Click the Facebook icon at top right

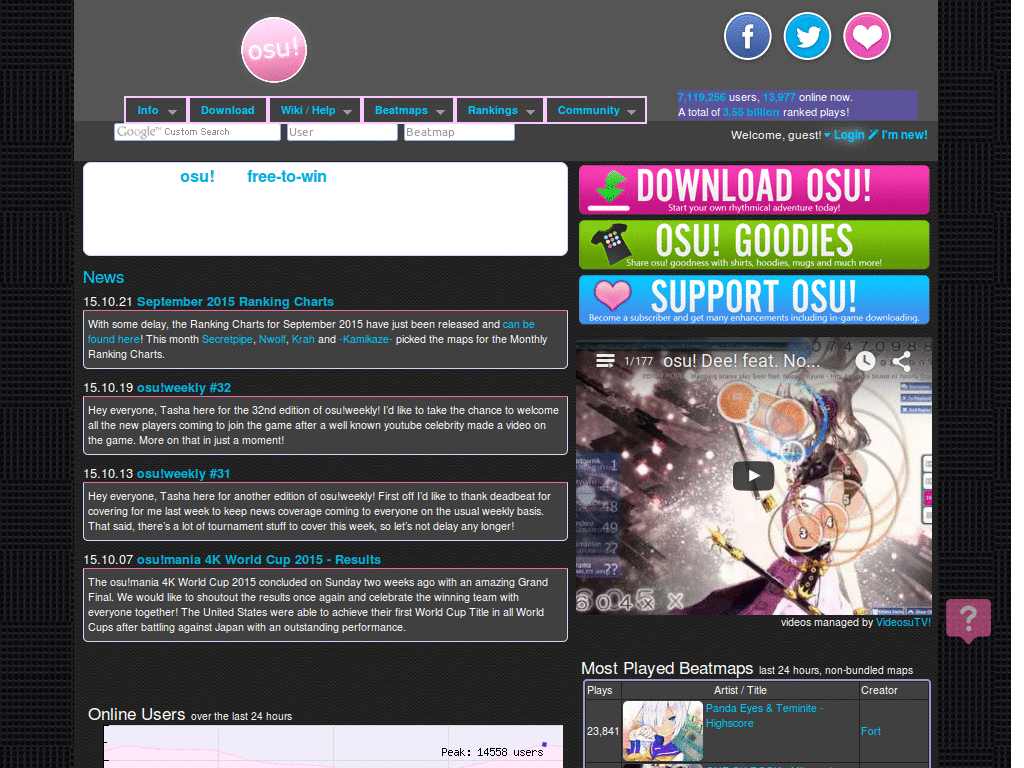pyautogui.click(x=747, y=36)
